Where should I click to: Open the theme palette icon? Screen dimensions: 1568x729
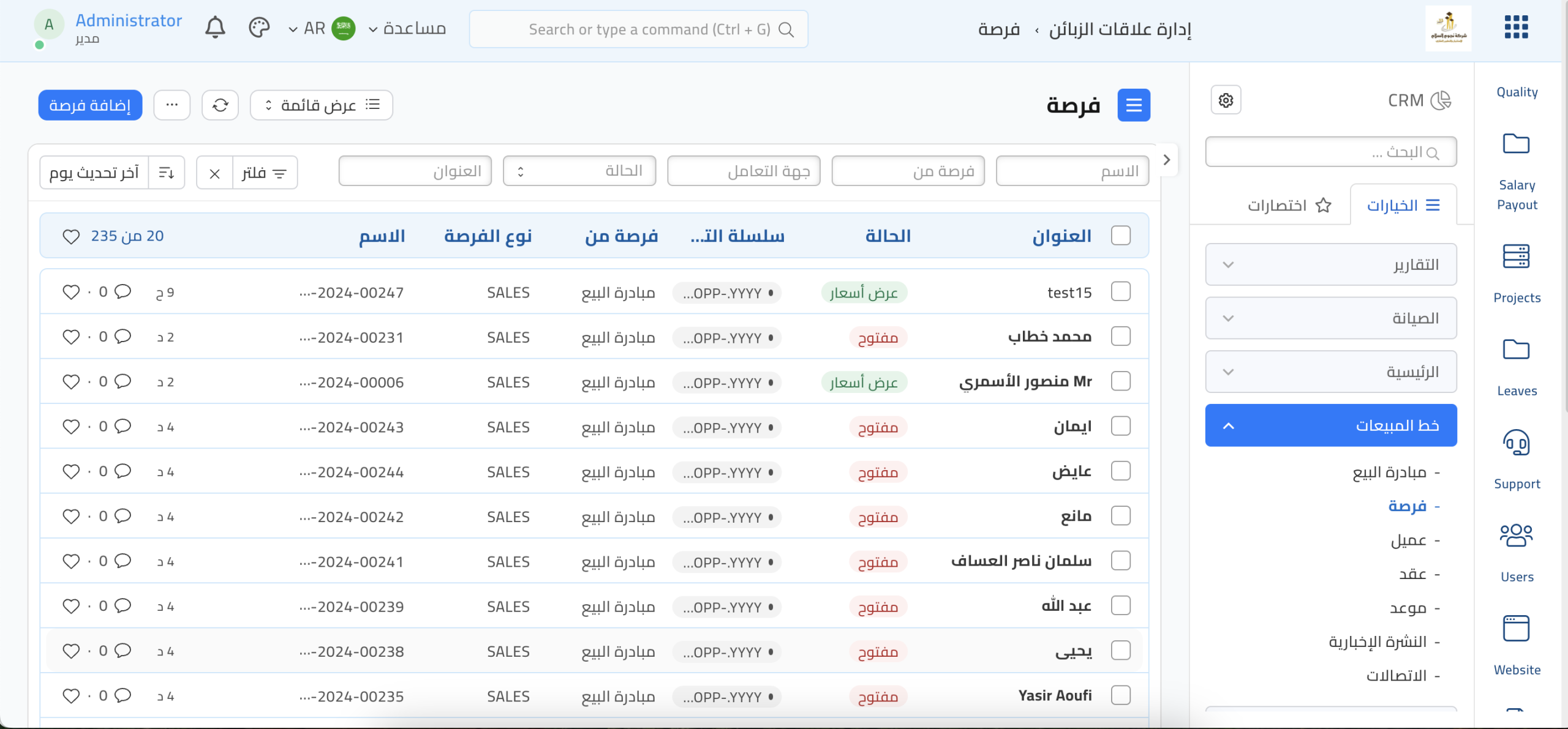click(x=259, y=28)
